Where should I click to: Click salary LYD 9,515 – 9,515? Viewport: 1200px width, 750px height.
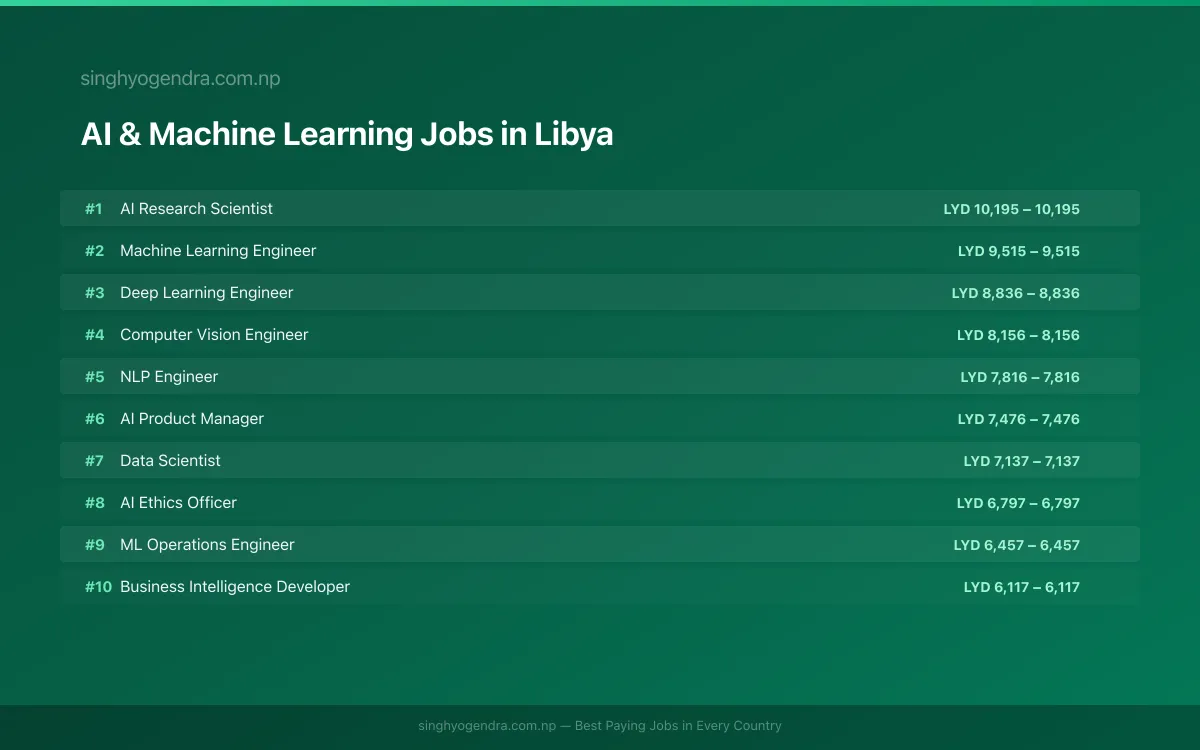coord(1019,251)
